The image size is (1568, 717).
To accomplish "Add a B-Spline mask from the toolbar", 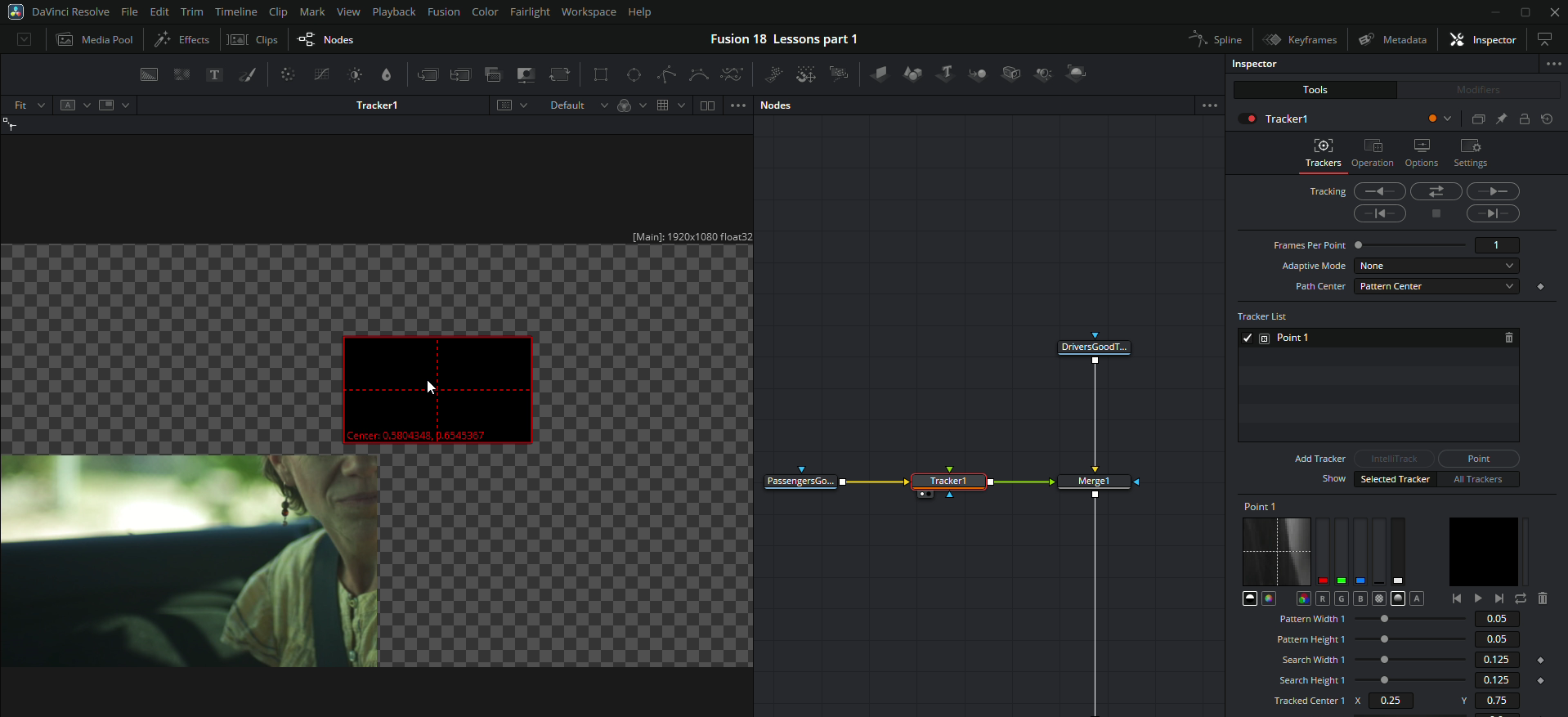I will [x=699, y=74].
